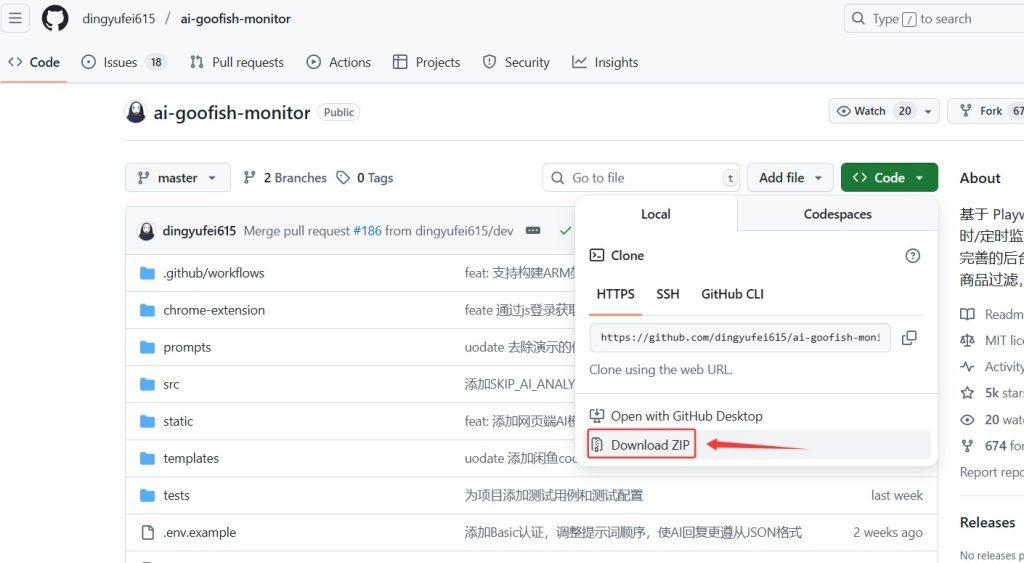This screenshot has height=563, width=1024.
Task: View the 0 Tags link
Action: 365,178
